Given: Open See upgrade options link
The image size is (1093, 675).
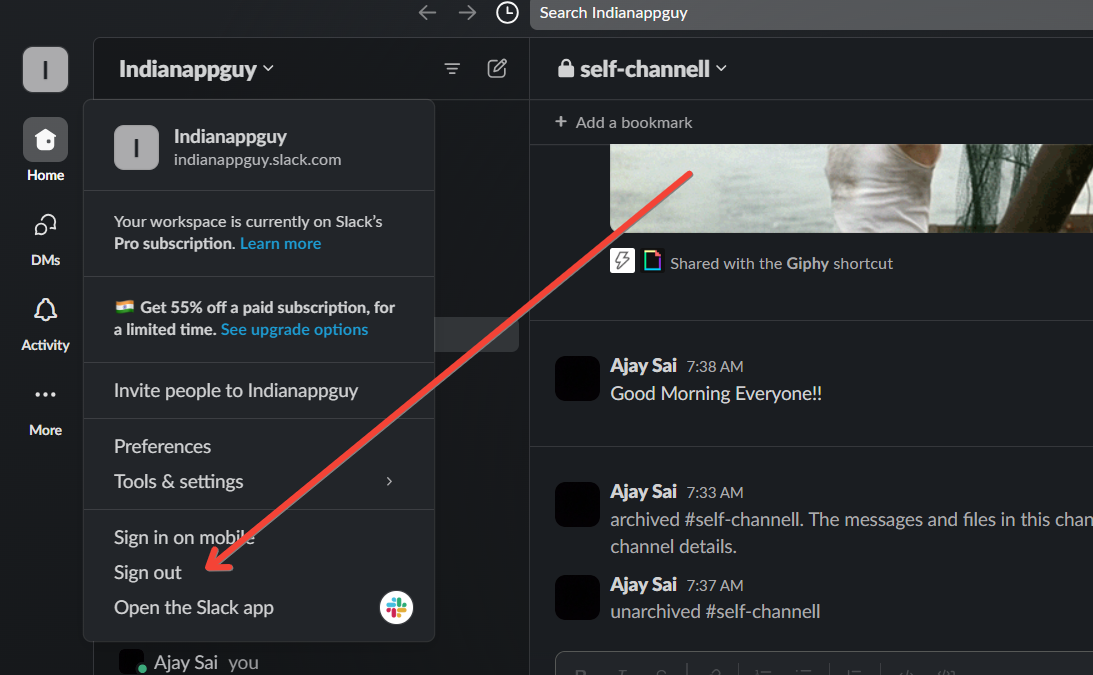Looking at the screenshot, I should 294,329.
